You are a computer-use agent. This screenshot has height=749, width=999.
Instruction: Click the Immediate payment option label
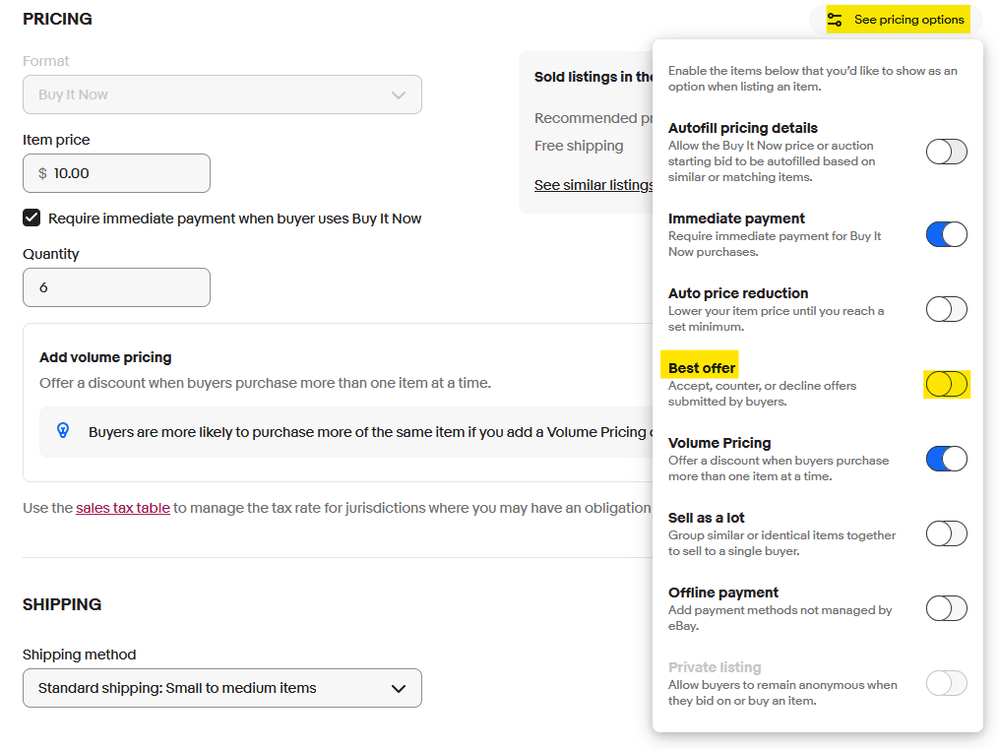737,218
